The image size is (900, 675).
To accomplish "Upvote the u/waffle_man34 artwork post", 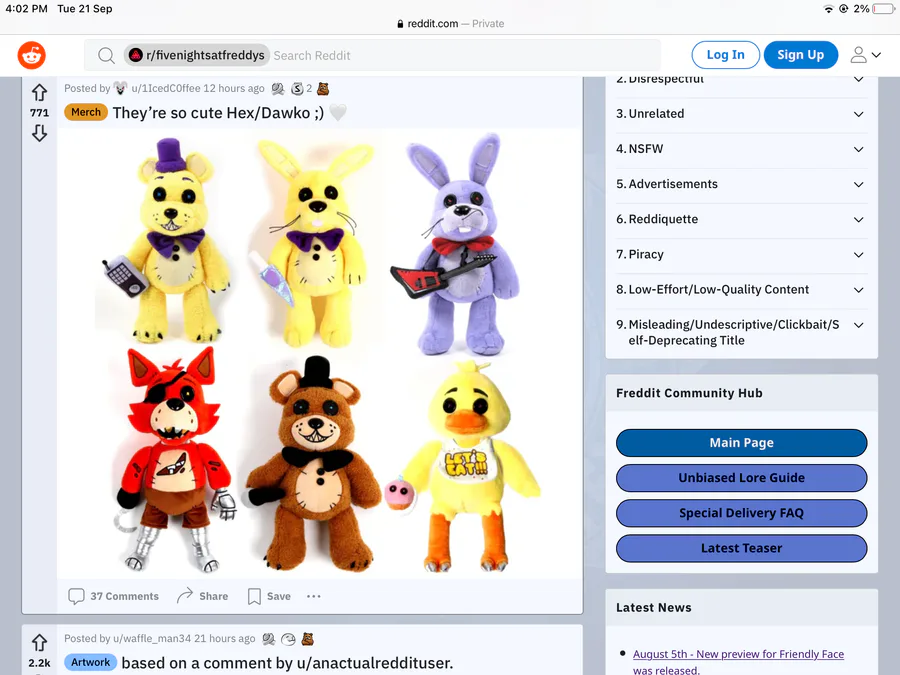I will coord(39,642).
